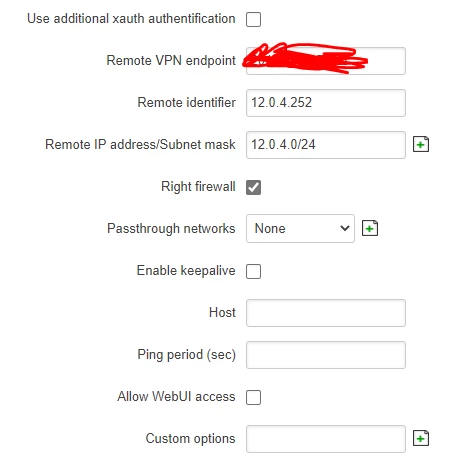Screen dimensions: 471x460
Task: Click plus icon beside Passthrough networks
Action: (x=370, y=228)
